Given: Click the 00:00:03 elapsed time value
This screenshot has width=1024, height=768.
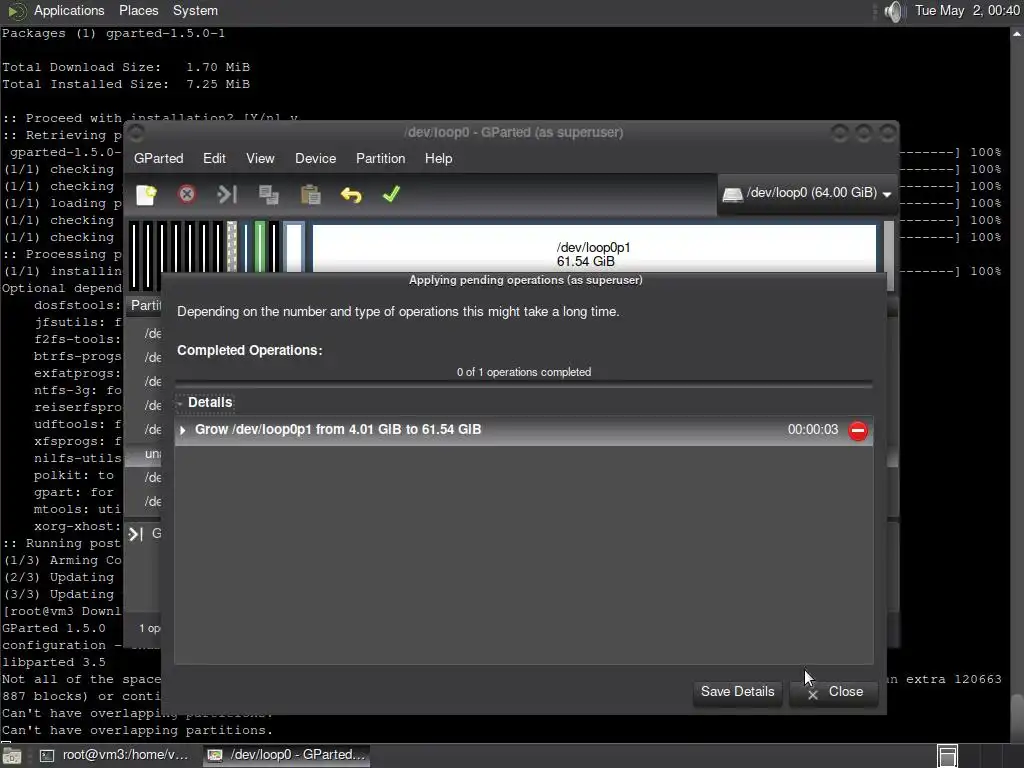Looking at the screenshot, I should pos(812,430).
